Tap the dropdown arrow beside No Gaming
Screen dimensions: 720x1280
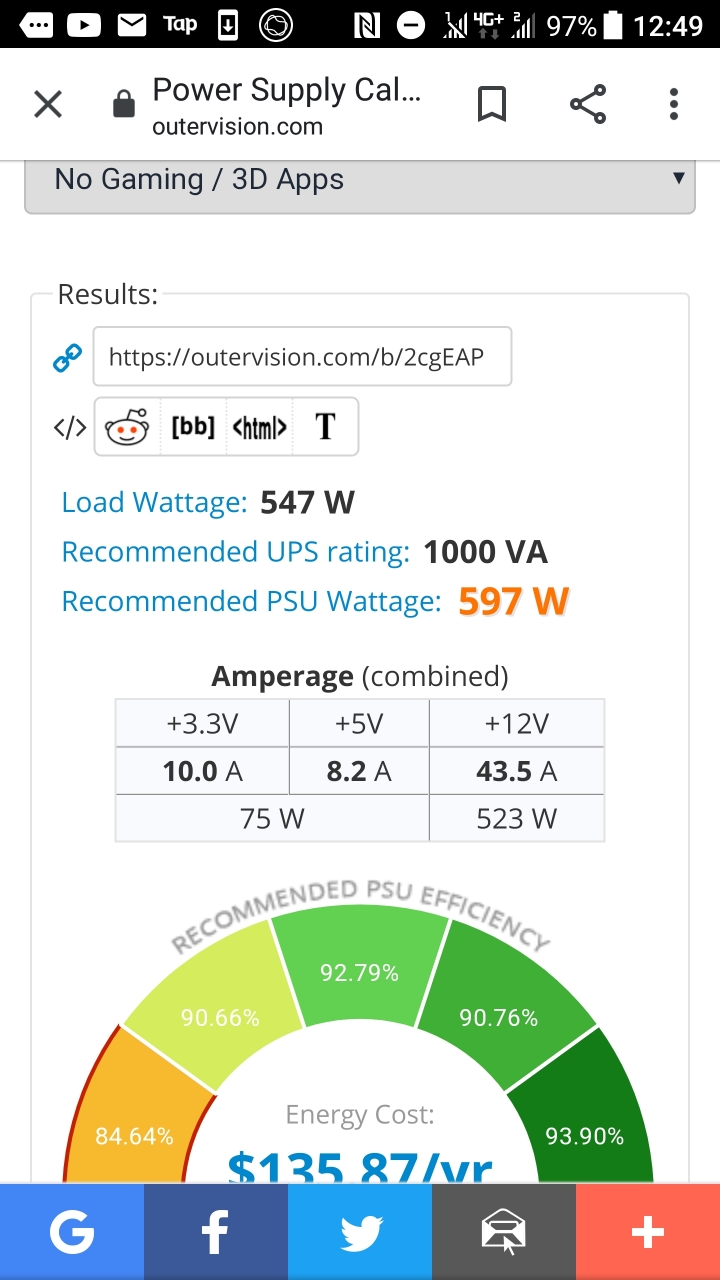tap(678, 178)
